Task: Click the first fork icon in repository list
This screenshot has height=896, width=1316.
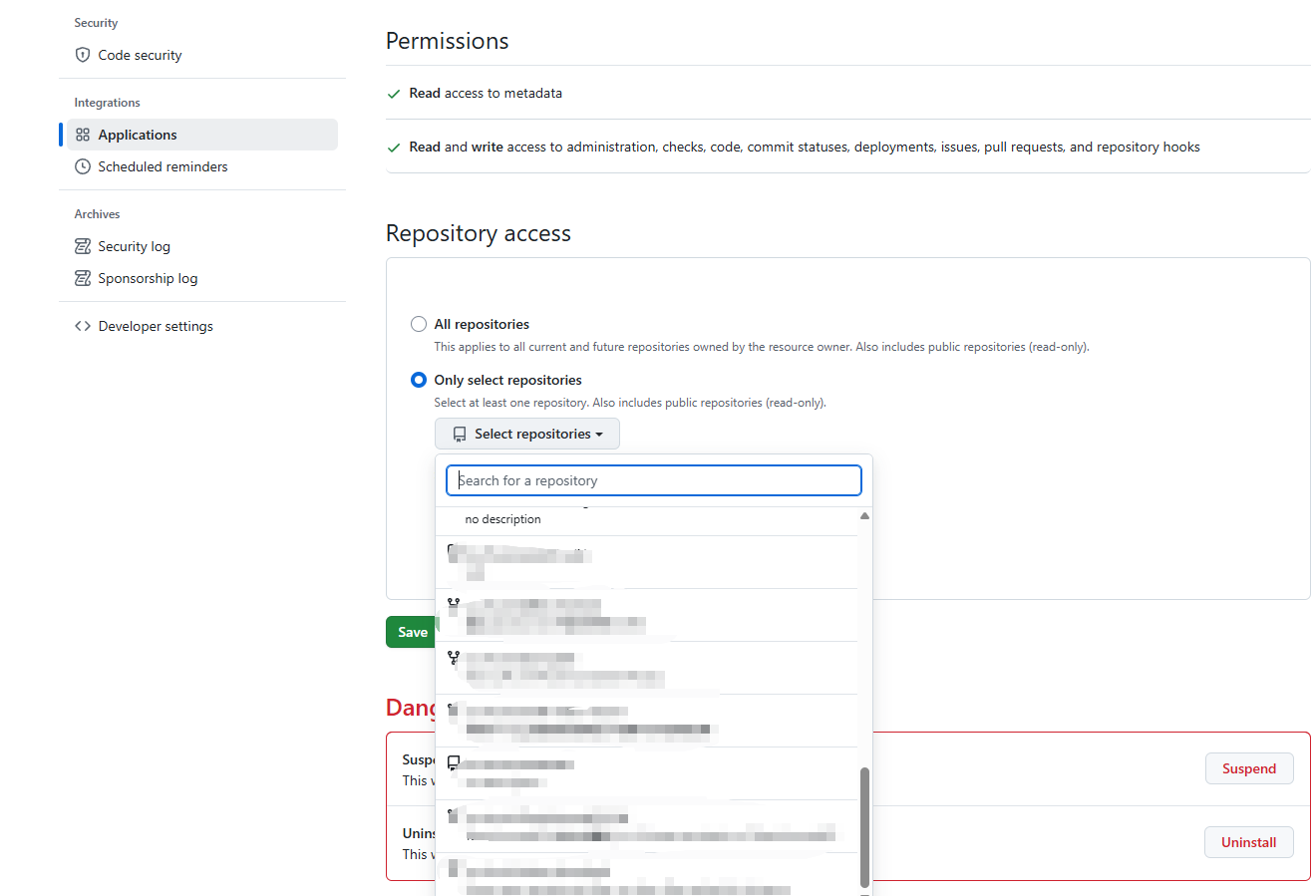Action: [454, 603]
